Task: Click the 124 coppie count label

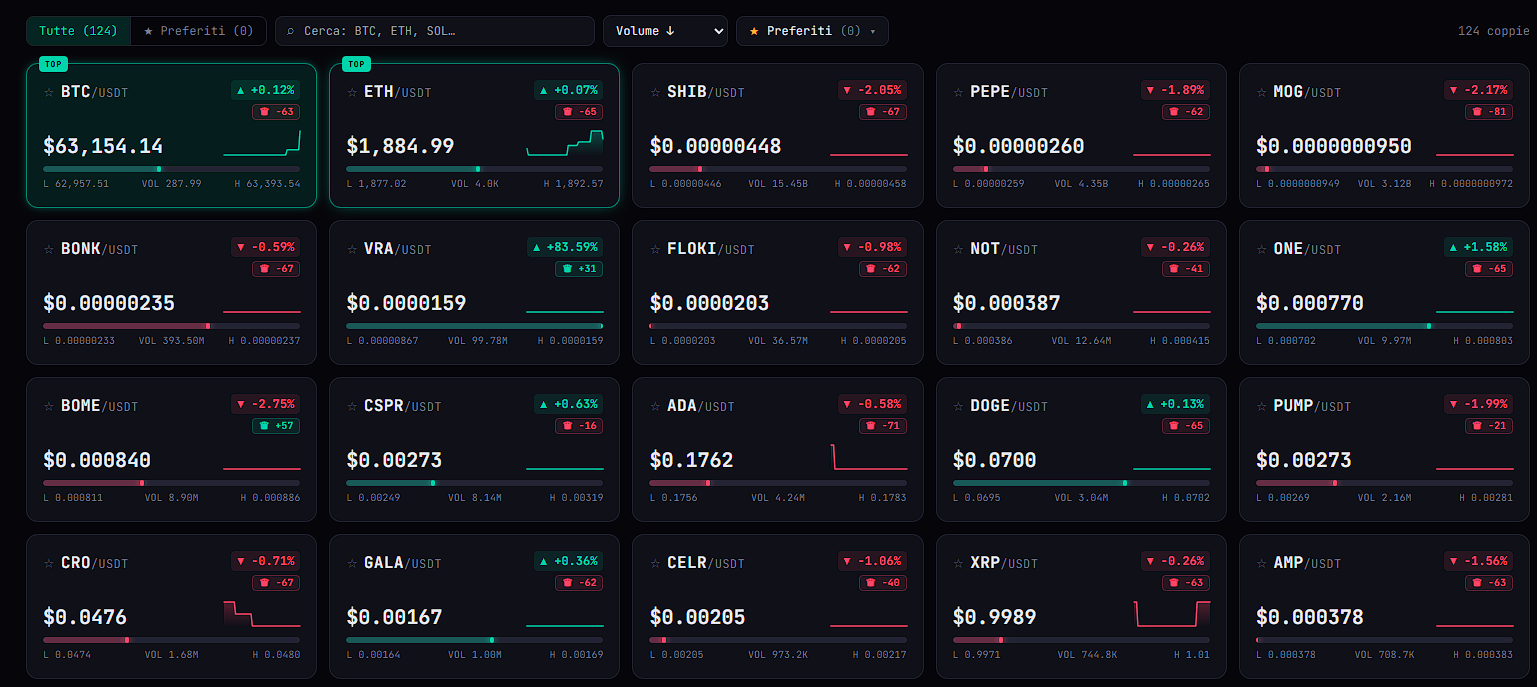Action: coord(1493,31)
